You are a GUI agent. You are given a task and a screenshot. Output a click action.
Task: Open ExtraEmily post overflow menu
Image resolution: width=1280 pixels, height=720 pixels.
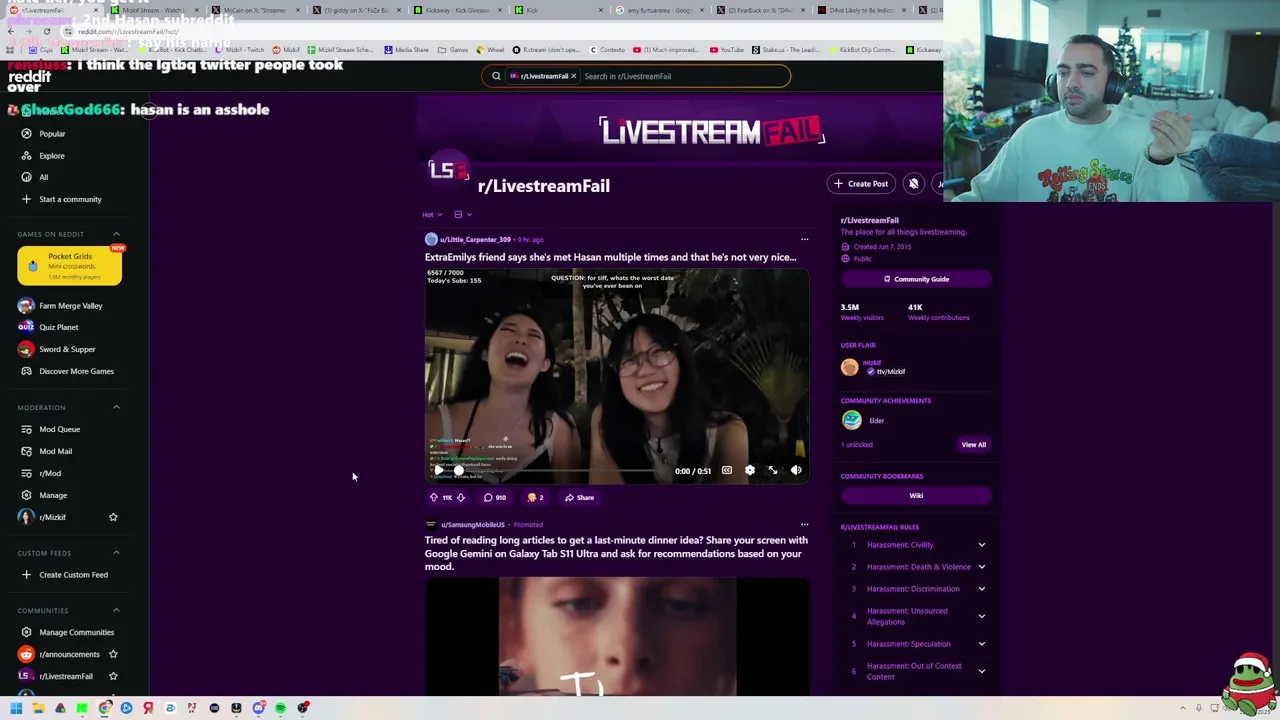click(804, 239)
